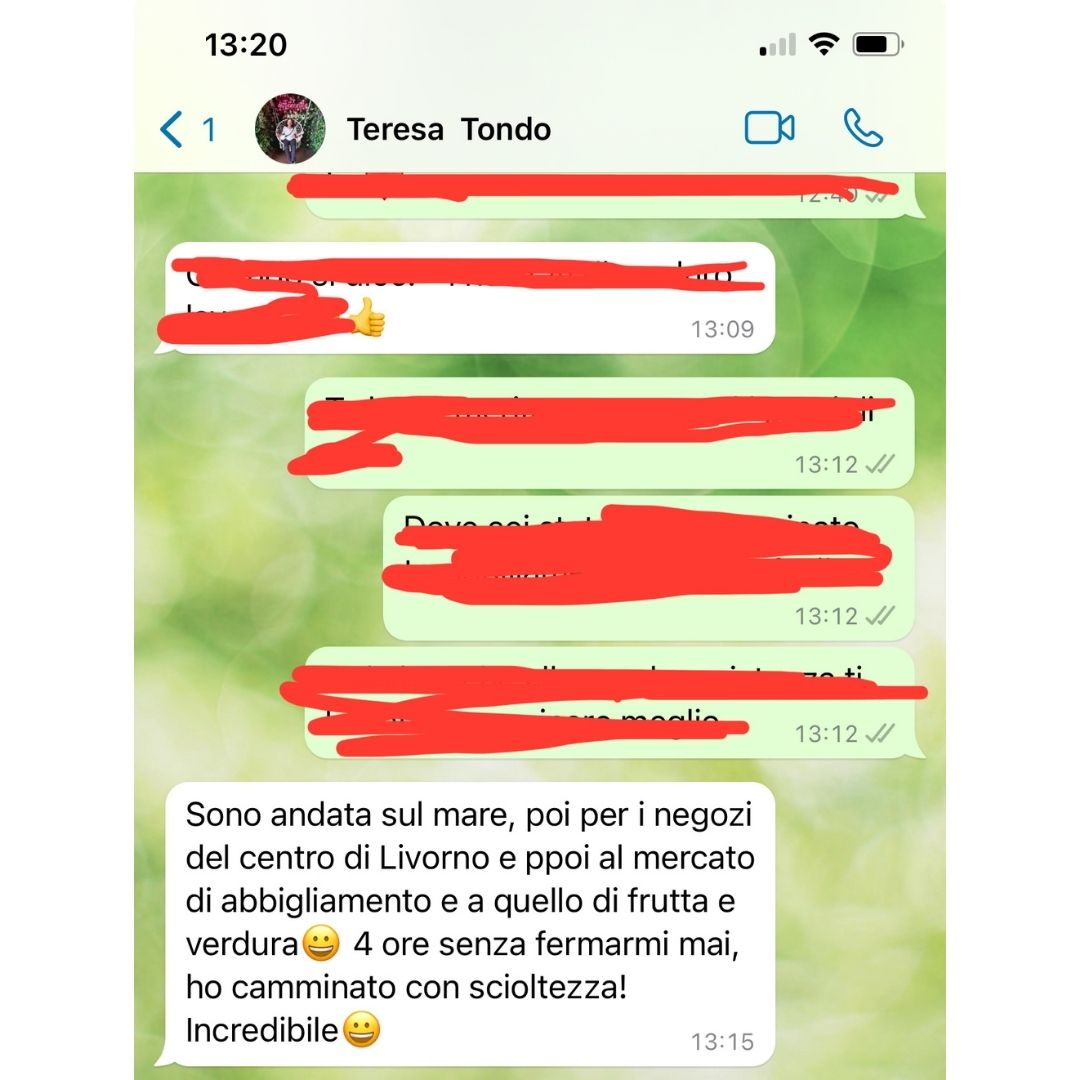1080x1080 pixels.
Task: Tap the back arrow to chat list
Action: pos(172,129)
